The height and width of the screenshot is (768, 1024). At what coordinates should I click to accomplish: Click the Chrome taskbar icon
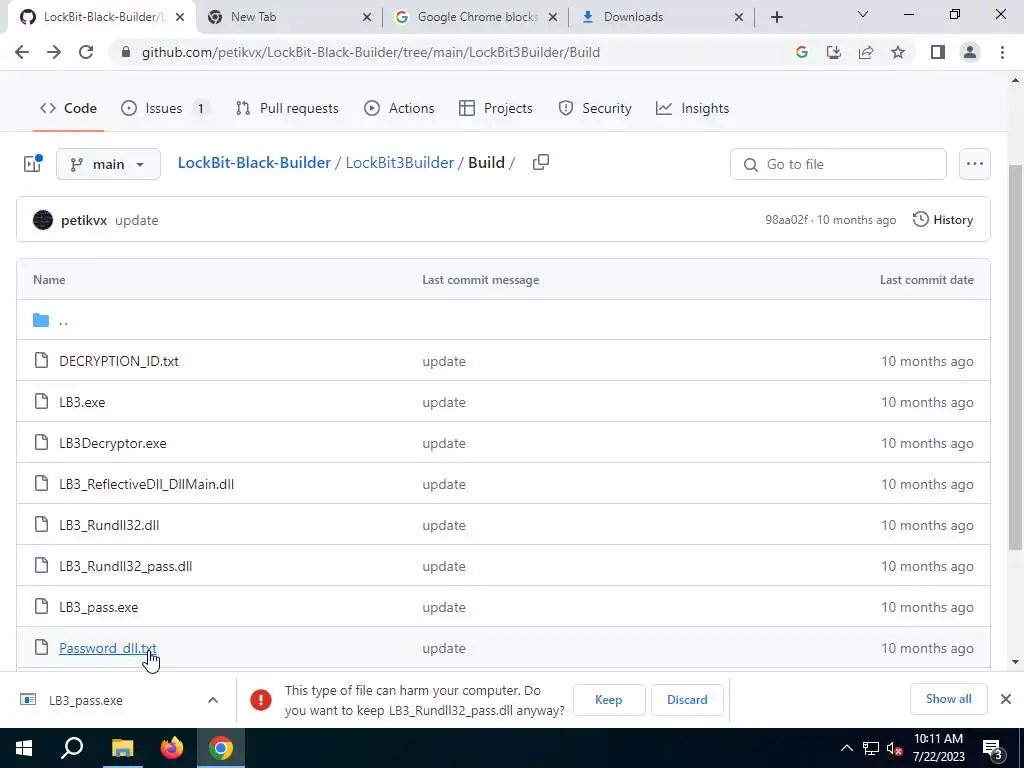click(221, 748)
